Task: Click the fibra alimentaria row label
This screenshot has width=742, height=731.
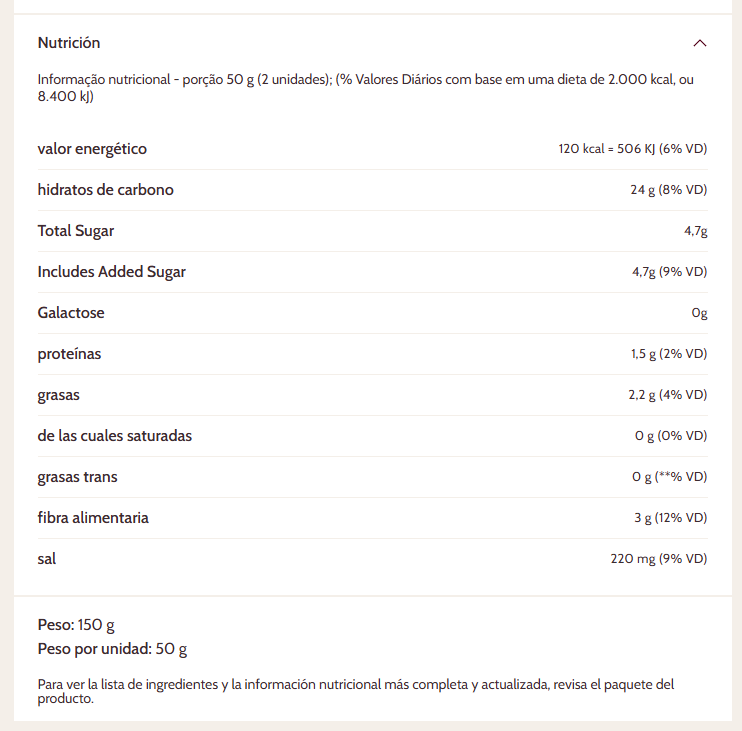Action: pos(93,518)
